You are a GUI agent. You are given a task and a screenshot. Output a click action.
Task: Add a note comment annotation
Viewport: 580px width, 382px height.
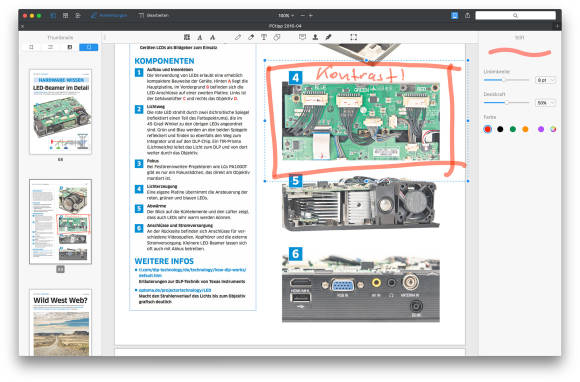302,37
